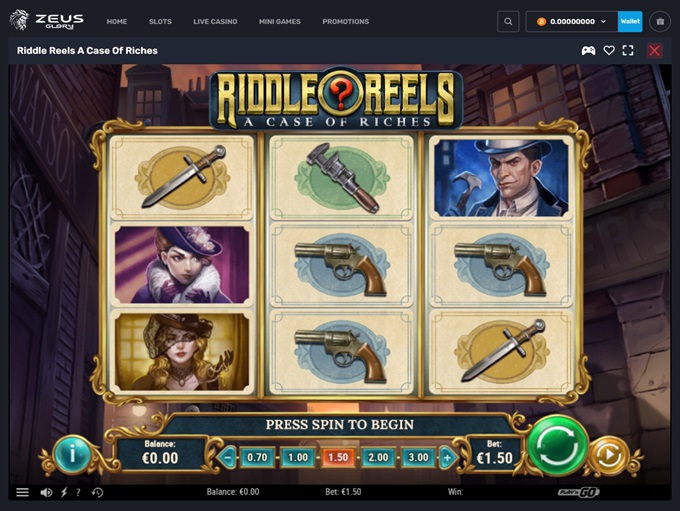Go to the Live Casino menu
Screen dimensions: 680x511
[x=215, y=21]
